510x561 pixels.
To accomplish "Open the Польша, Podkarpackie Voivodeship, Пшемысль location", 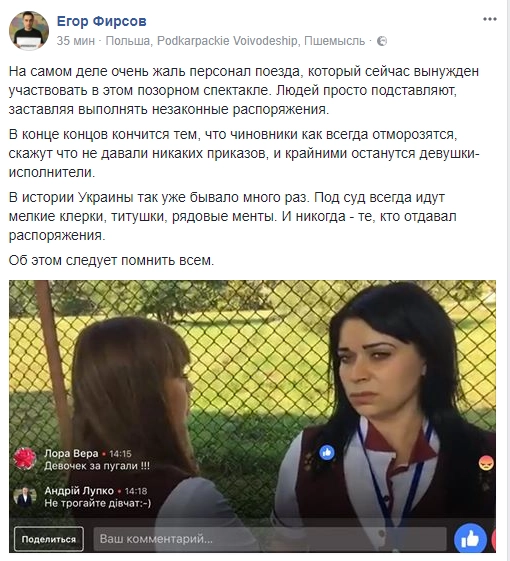I will 235,41.
